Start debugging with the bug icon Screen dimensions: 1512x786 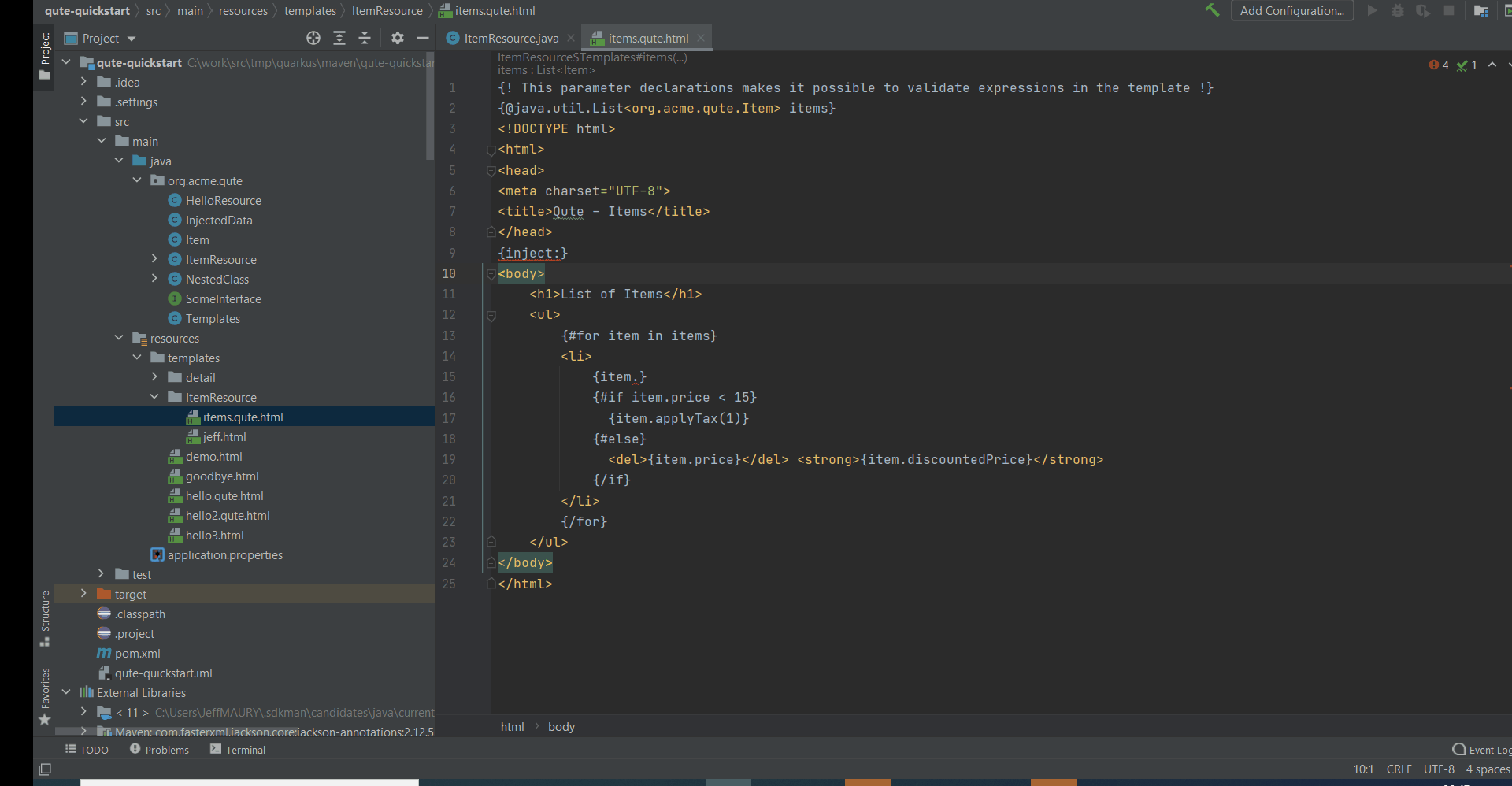1398,10
